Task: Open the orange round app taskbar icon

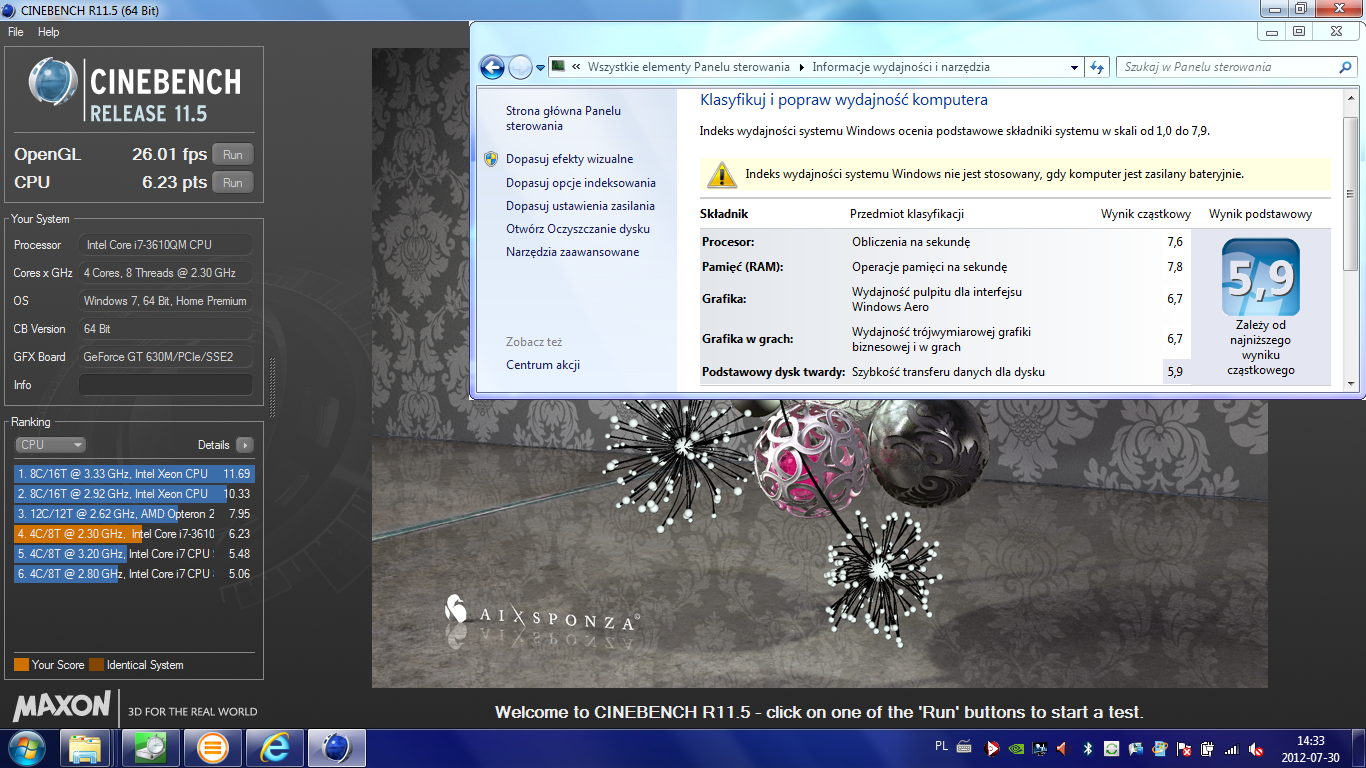Action: [212, 748]
